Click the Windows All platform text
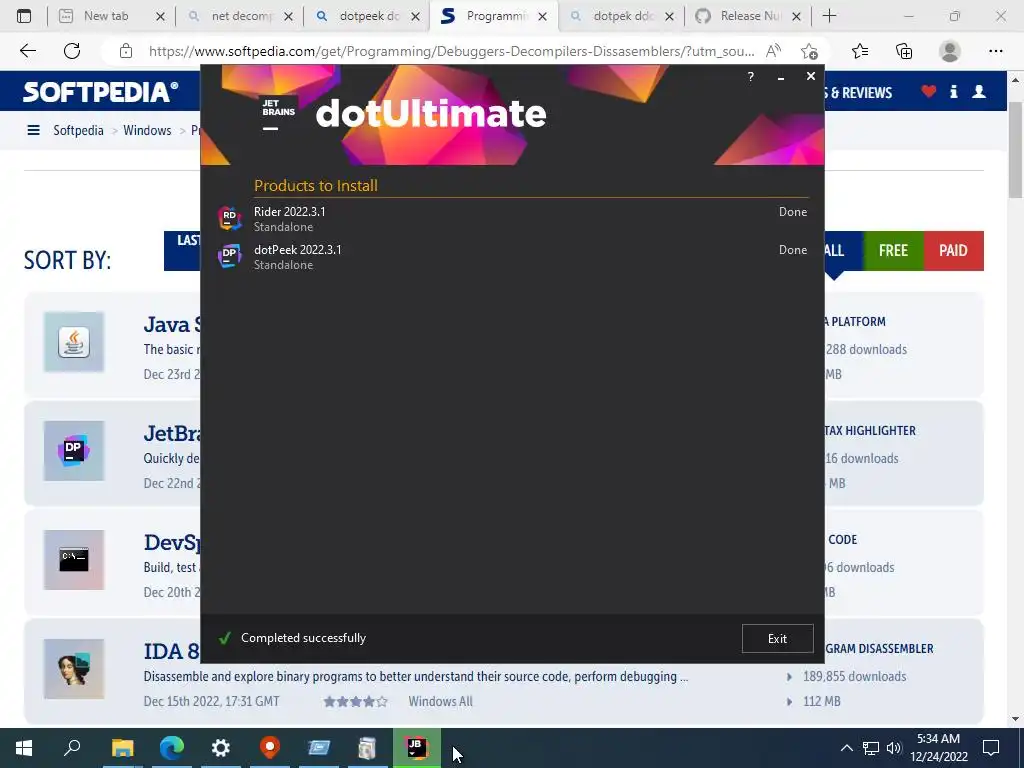 pyautogui.click(x=440, y=701)
